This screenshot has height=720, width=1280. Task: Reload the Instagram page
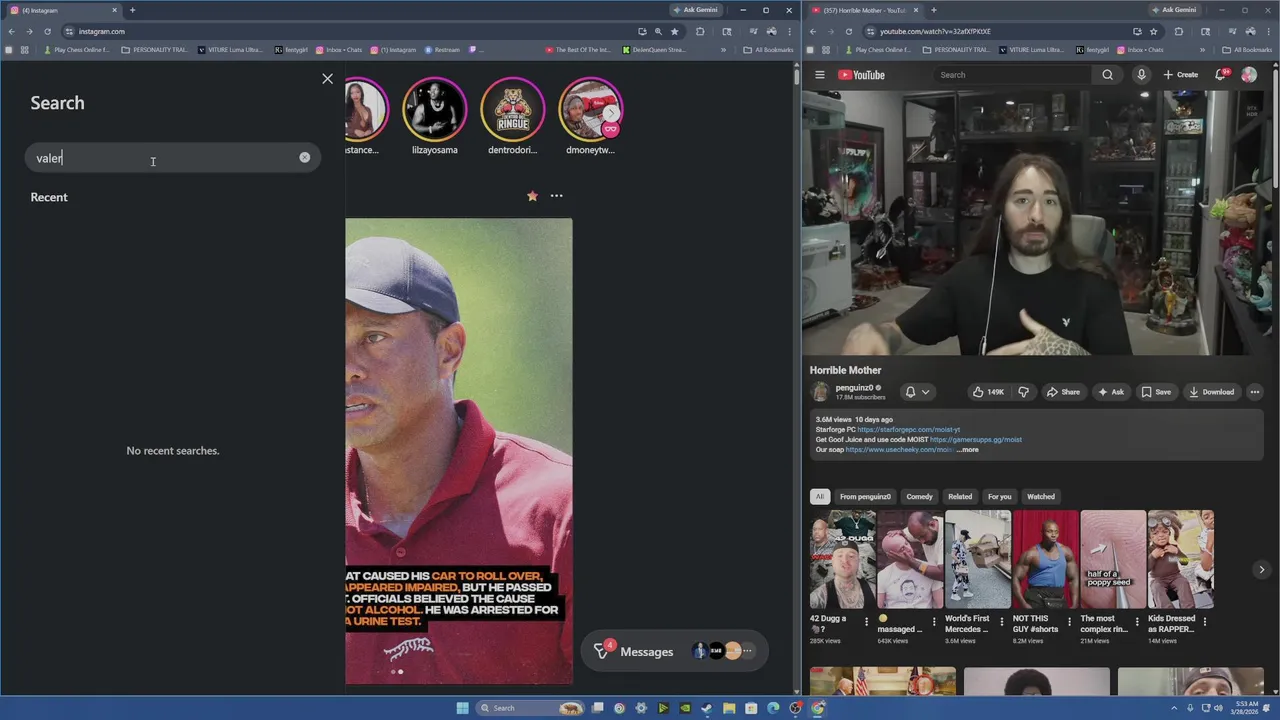47,31
